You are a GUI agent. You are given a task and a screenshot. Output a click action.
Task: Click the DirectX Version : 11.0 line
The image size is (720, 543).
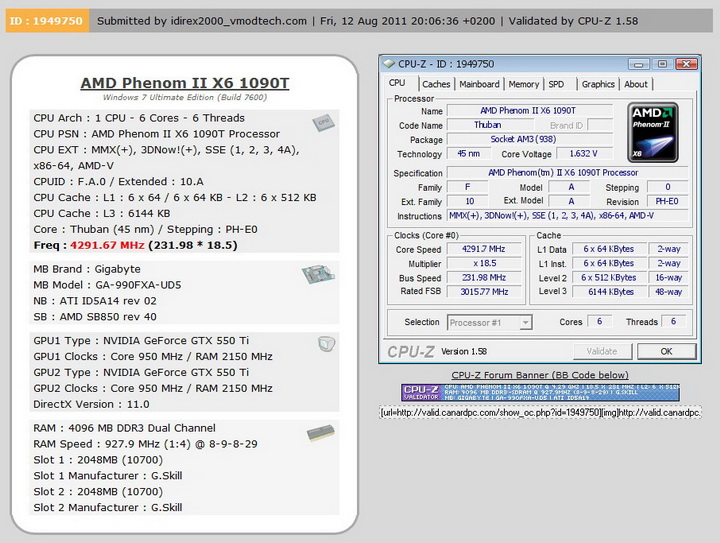pos(91,404)
